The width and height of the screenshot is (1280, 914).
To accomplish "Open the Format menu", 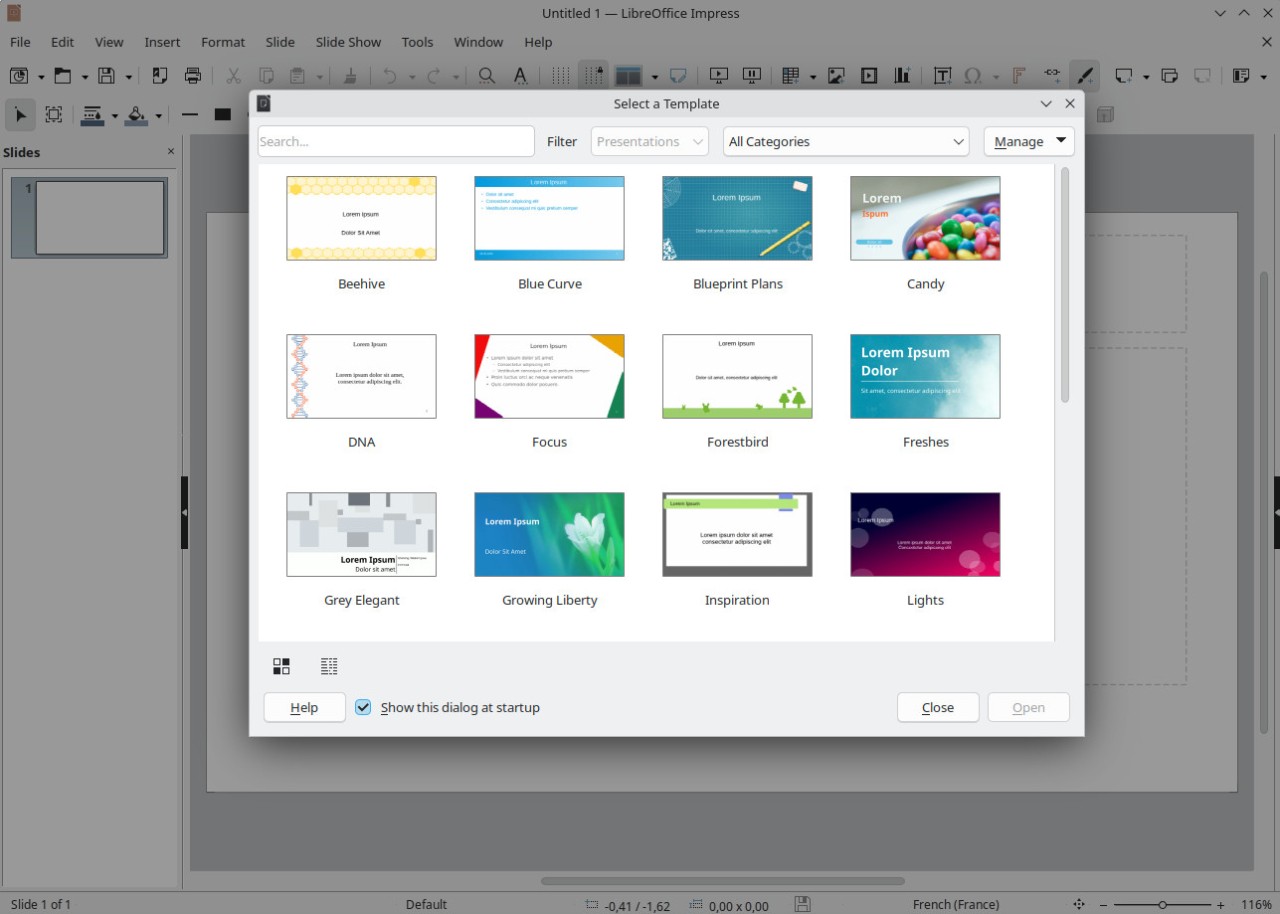I will tap(222, 42).
